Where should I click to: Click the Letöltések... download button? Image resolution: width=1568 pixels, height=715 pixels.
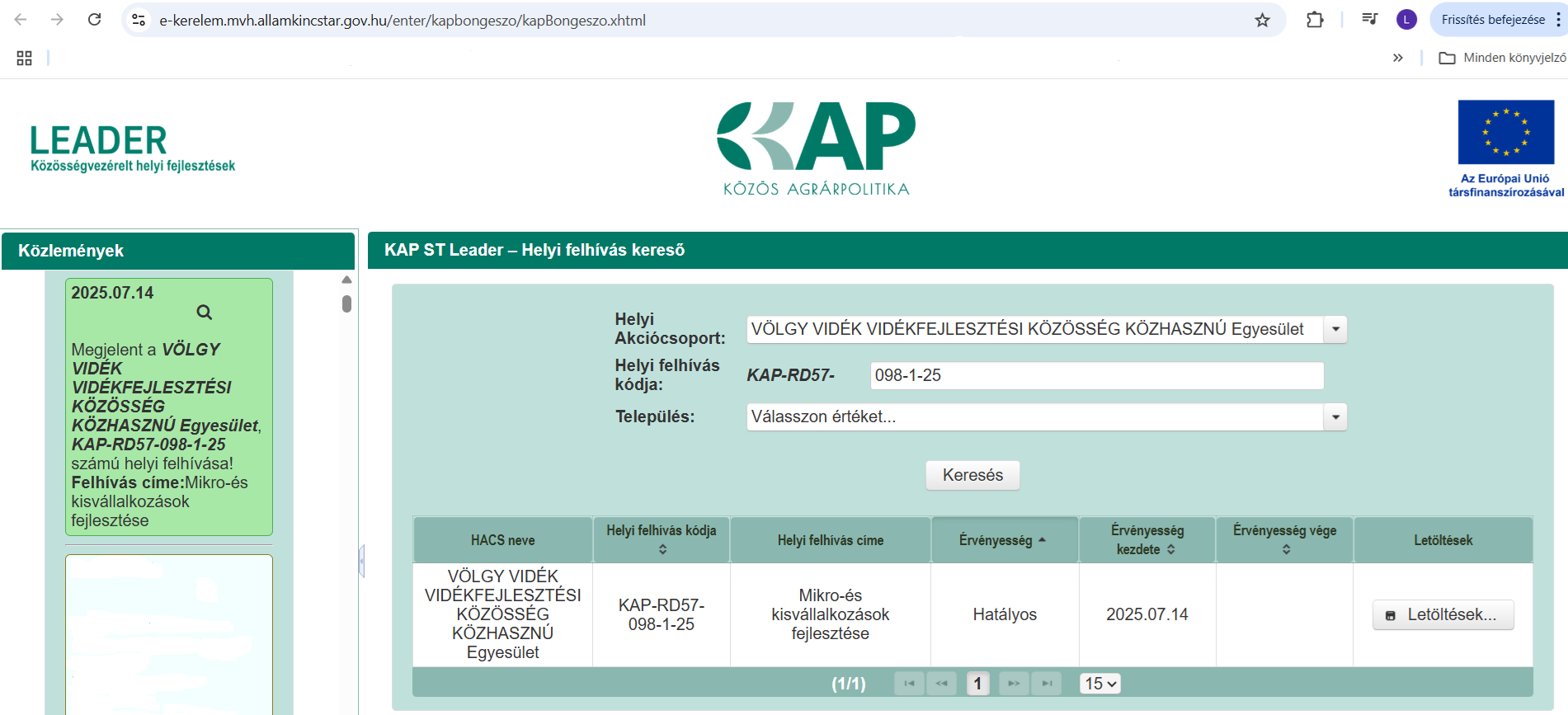click(1443, 614)
